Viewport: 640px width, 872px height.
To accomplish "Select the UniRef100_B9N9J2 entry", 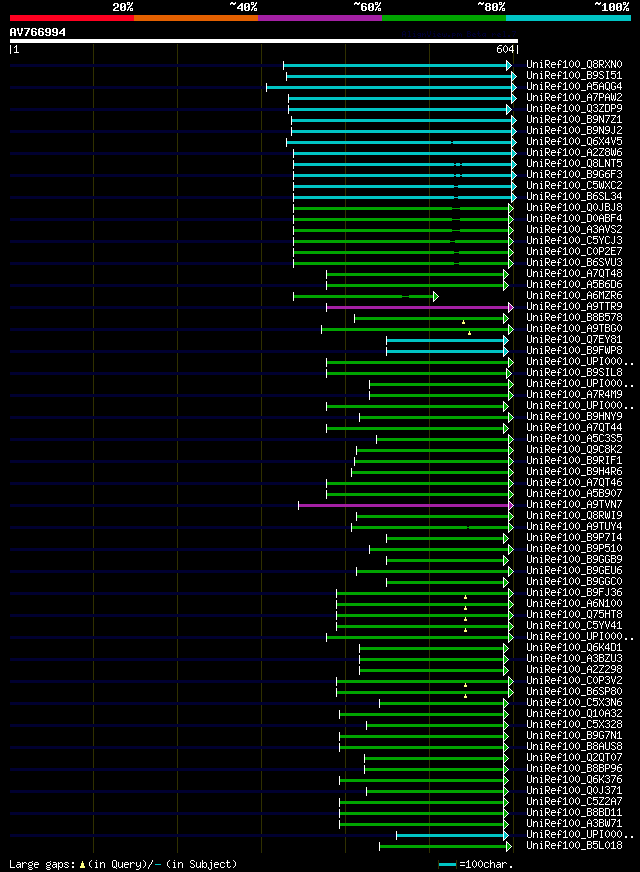I will click(x=574, y=131).
